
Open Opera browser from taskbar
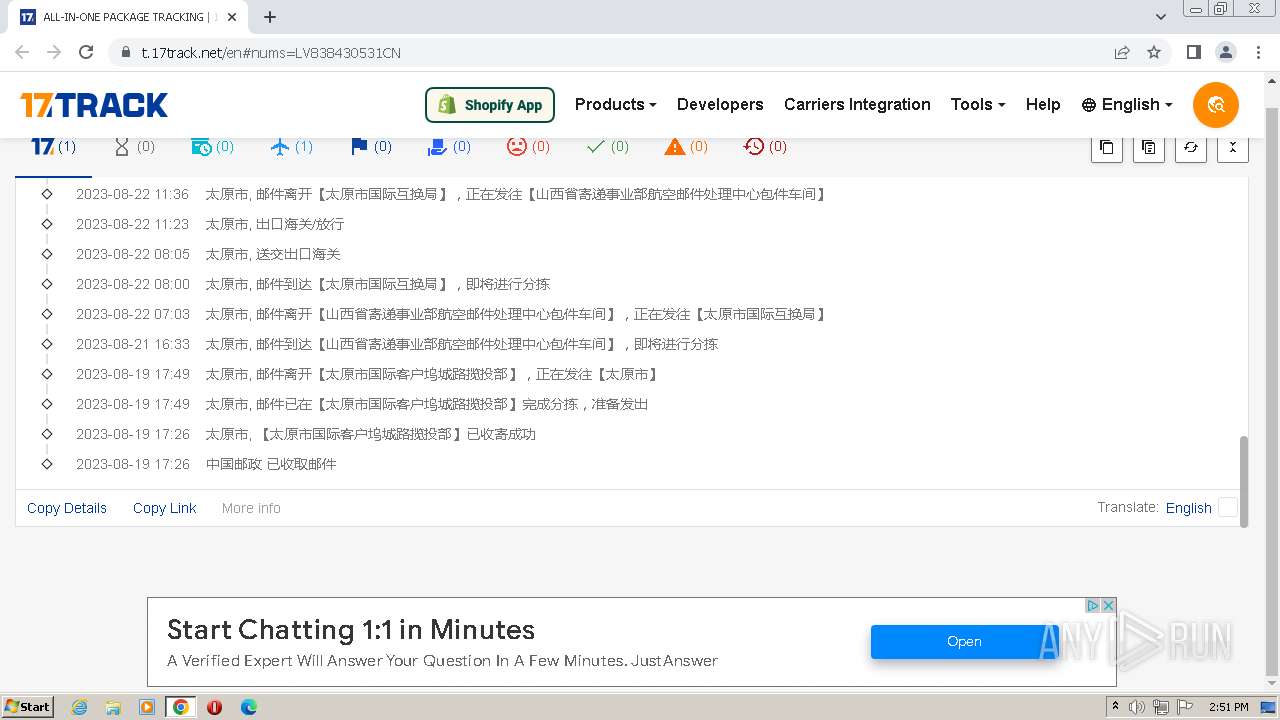[214, 707]
